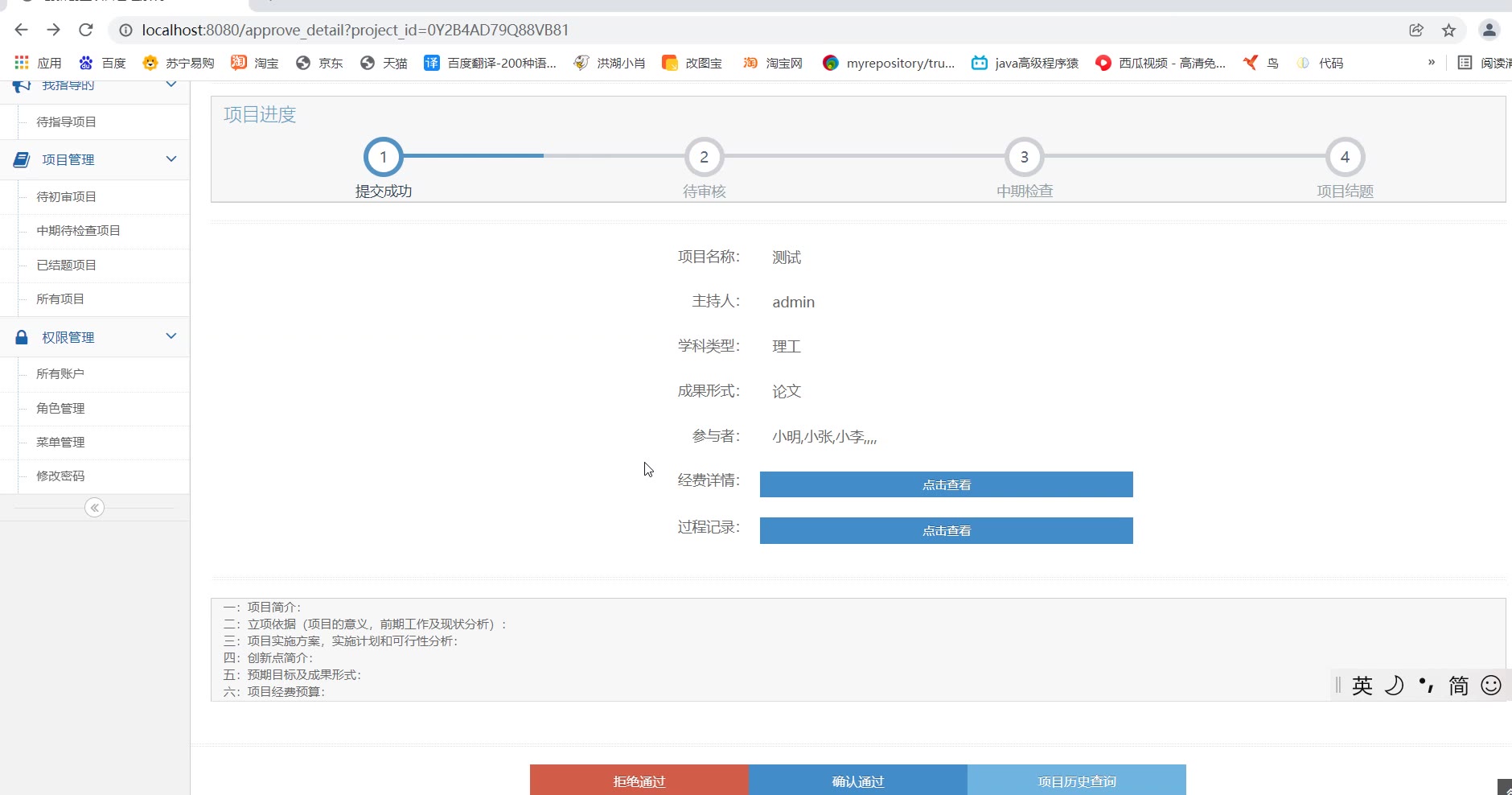Show more bookmarks with the » overflow

click(1432, 63)
